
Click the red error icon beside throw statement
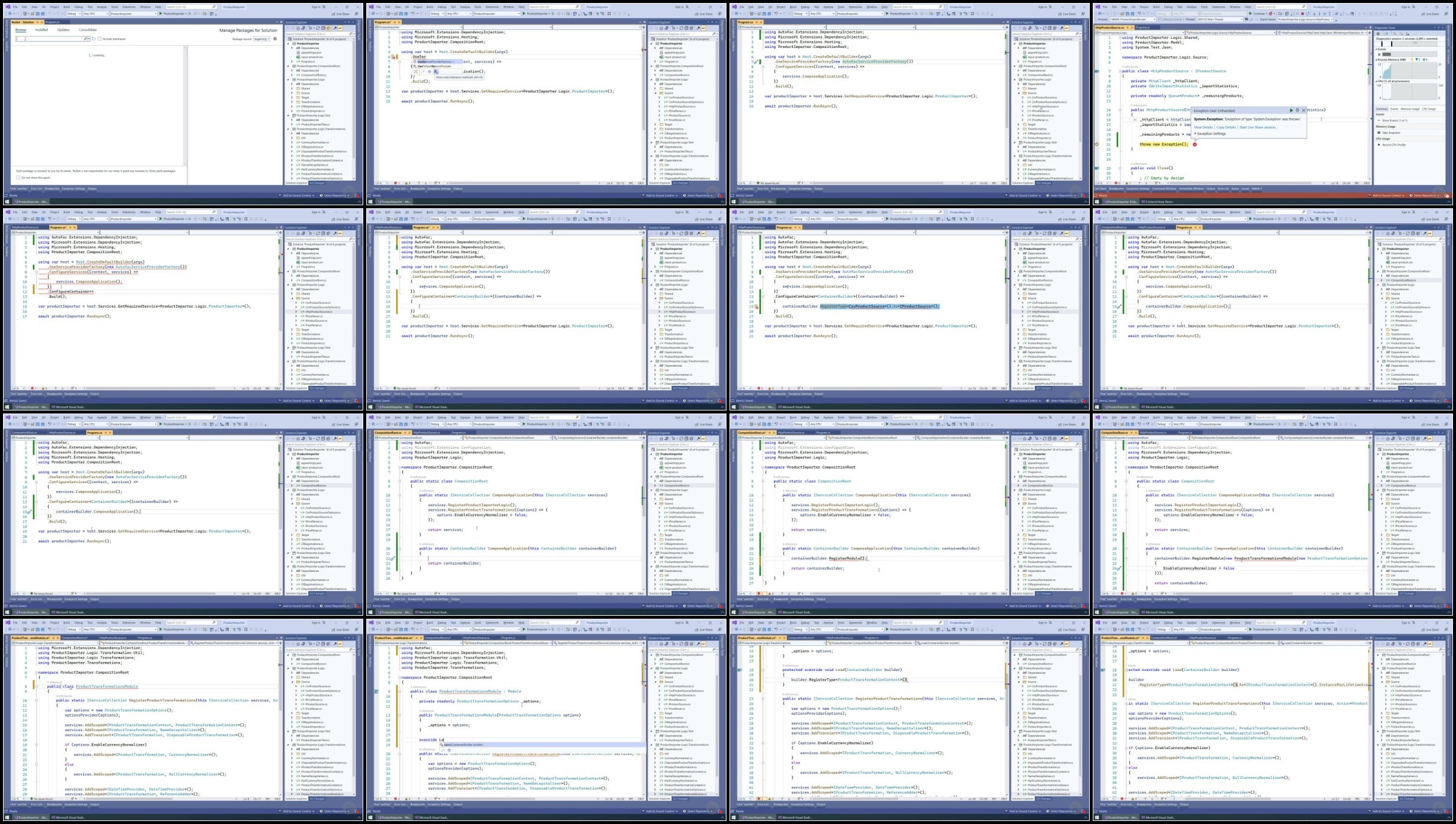1195,144
